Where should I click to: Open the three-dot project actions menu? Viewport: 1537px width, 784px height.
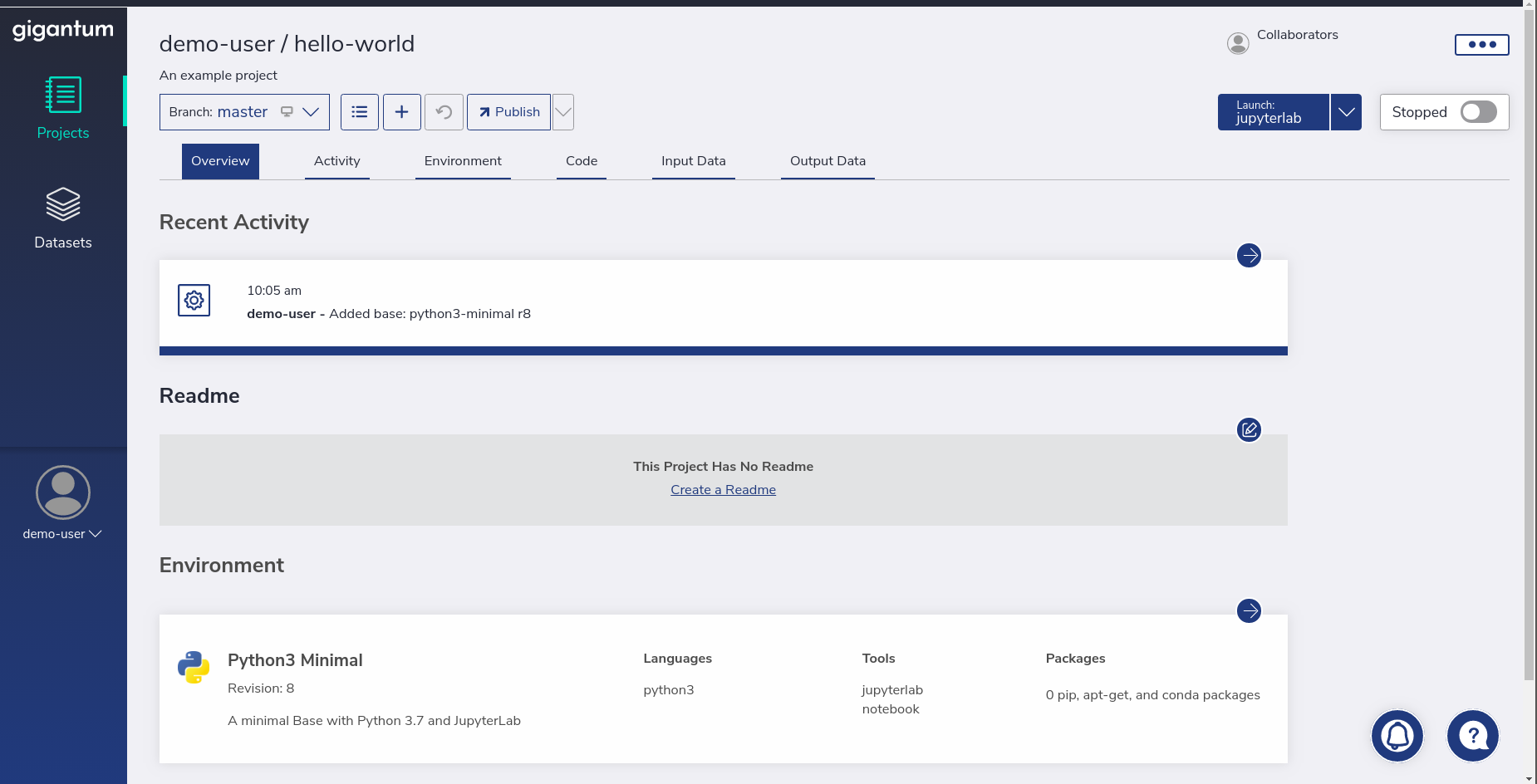[1482, 45]
